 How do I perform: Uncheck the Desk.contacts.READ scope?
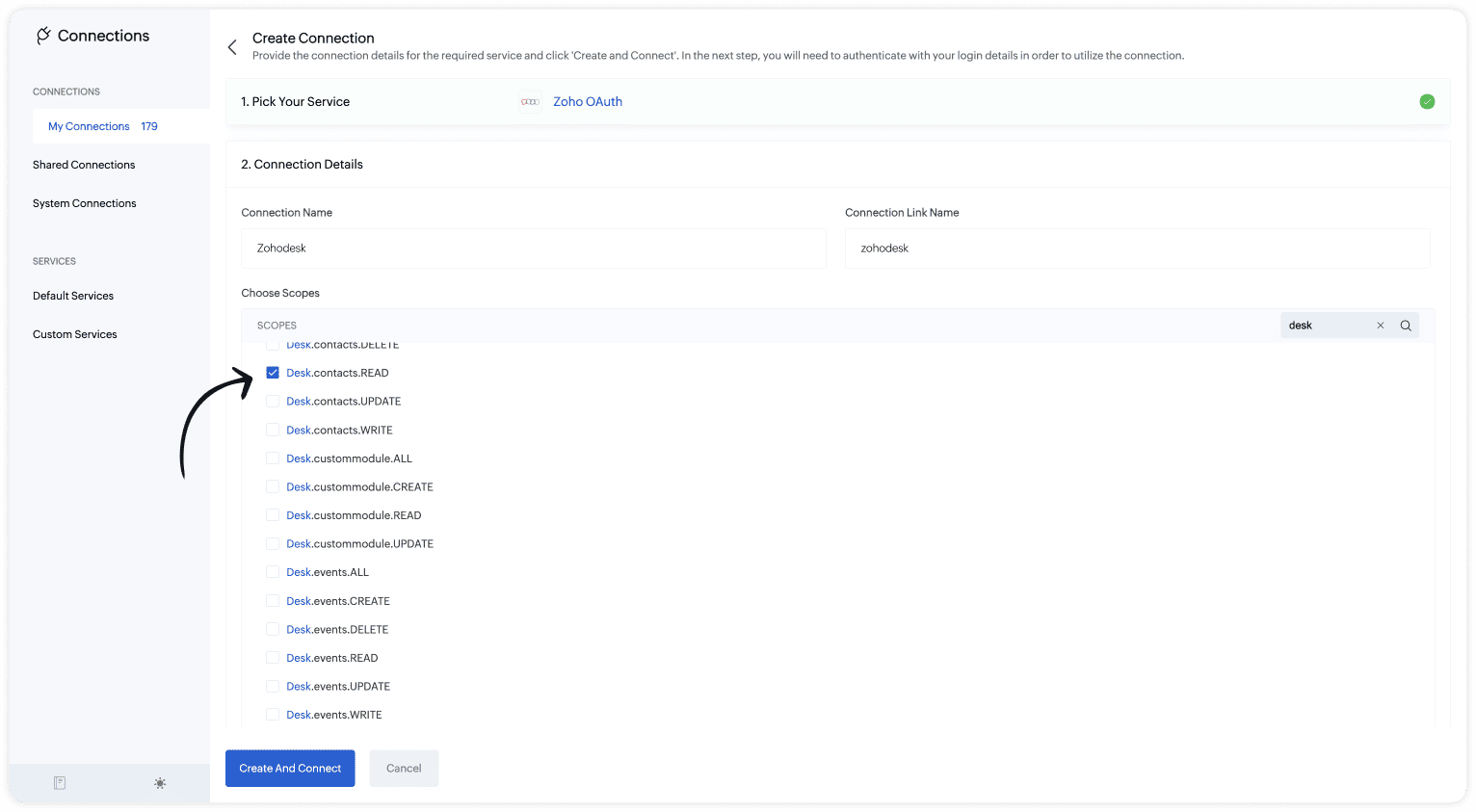click(273, 373)
